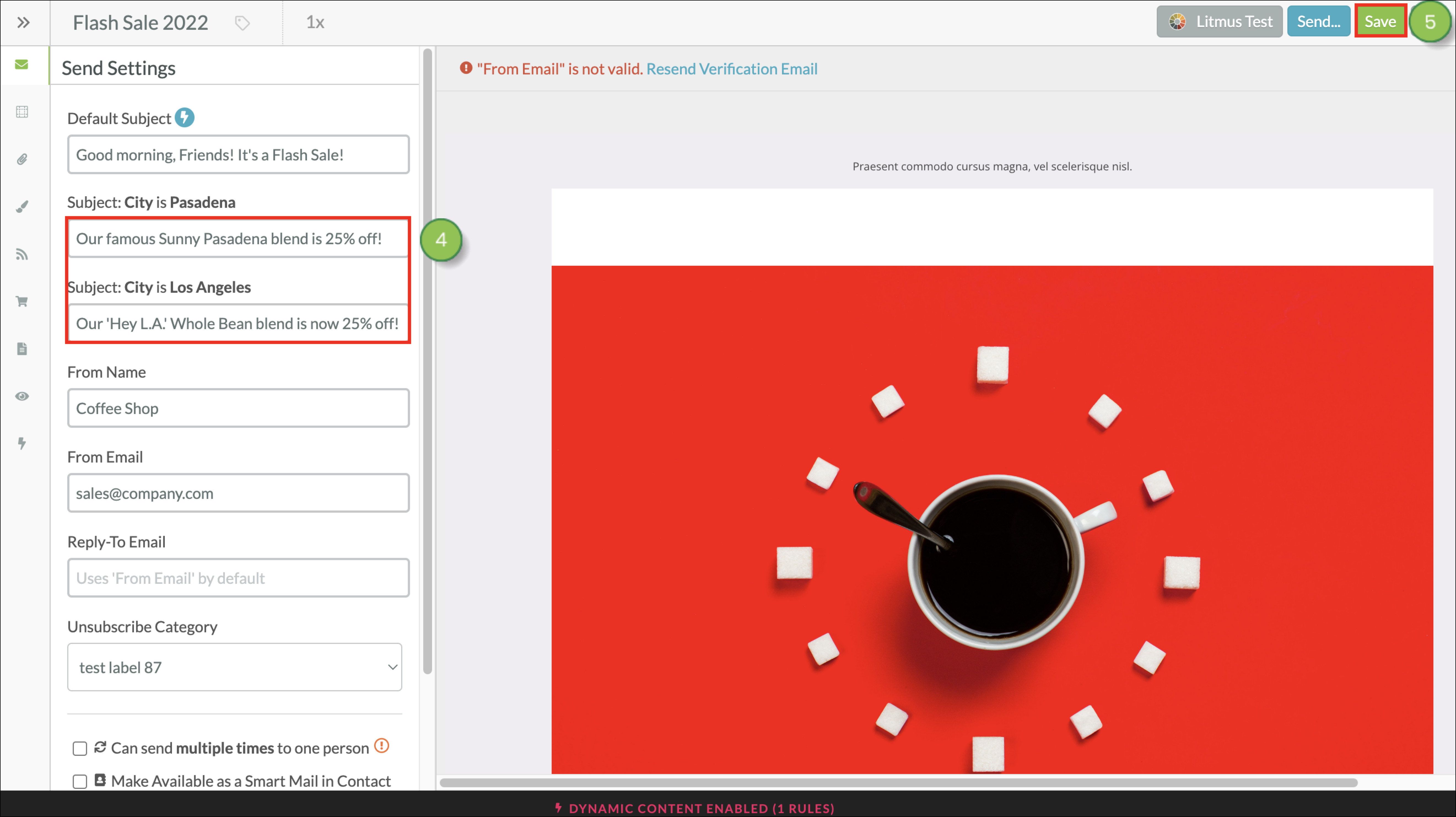The height and width of the screenshot is (817, 1456).
Task: Open the styles paintbrush sidebar icon
Action: point(22,206)
